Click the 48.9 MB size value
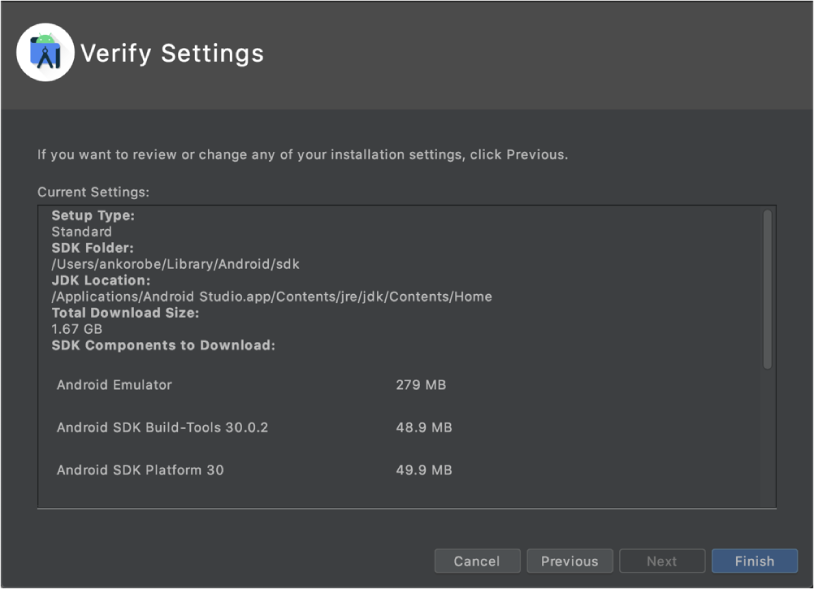Screen dimensions: 814x589 [x=424, y=427]
